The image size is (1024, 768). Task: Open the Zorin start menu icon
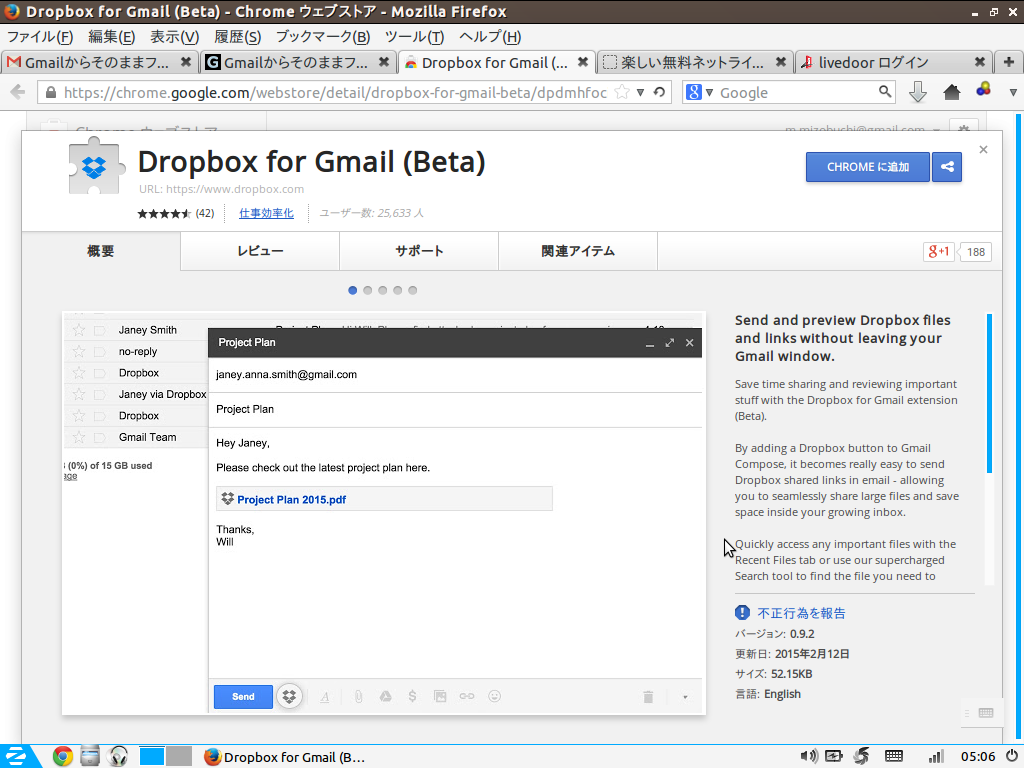pyautogui.click(x=16, y=756)
